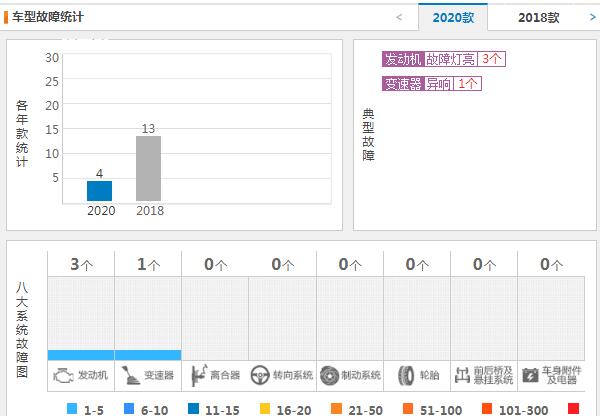Click the 轮胎 tire icon
This screenshot has height=416, width=600.
pyautogui.click(x=406, y=375)
